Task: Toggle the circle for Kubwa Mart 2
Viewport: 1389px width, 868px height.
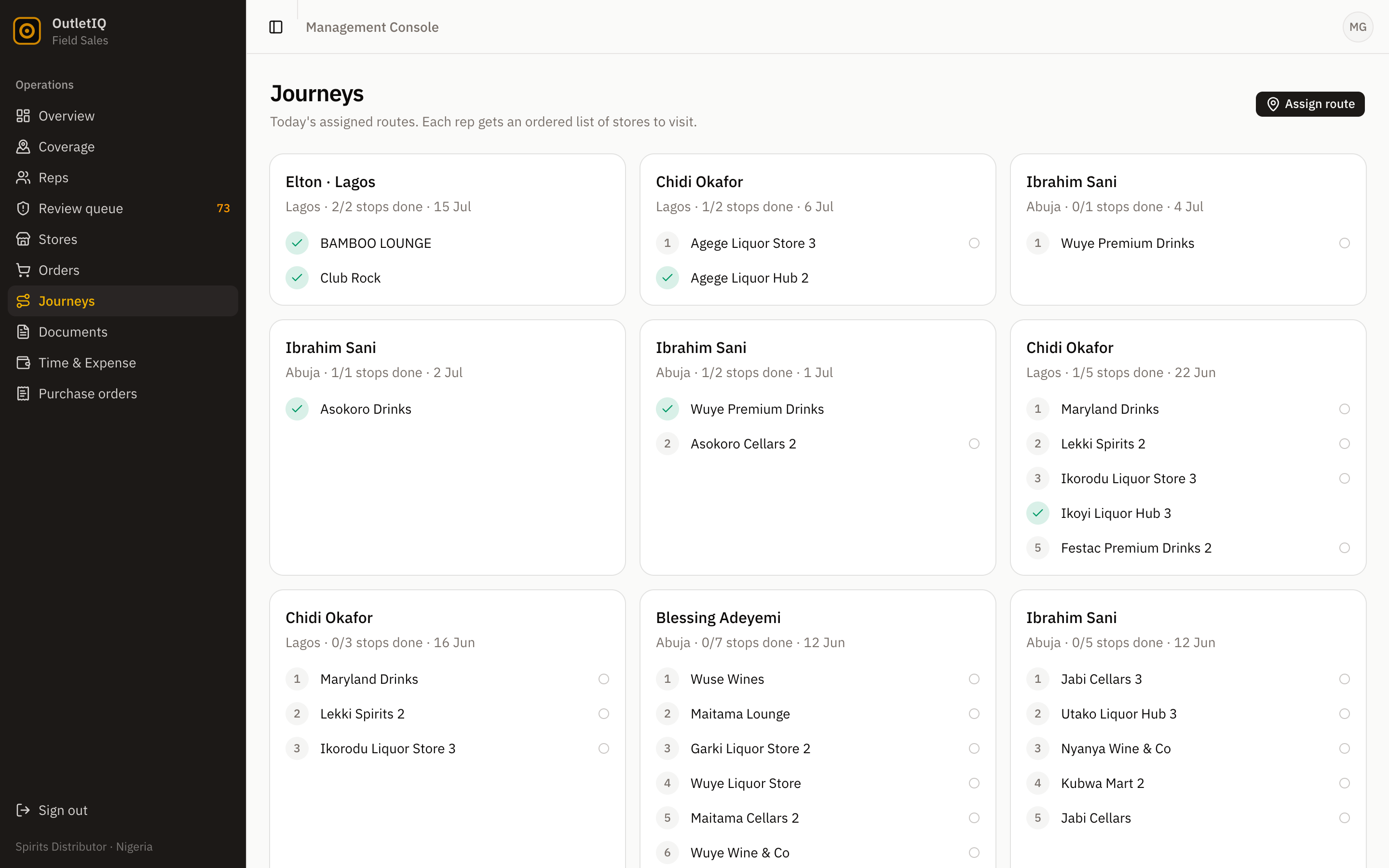Action: point(1344,783)
